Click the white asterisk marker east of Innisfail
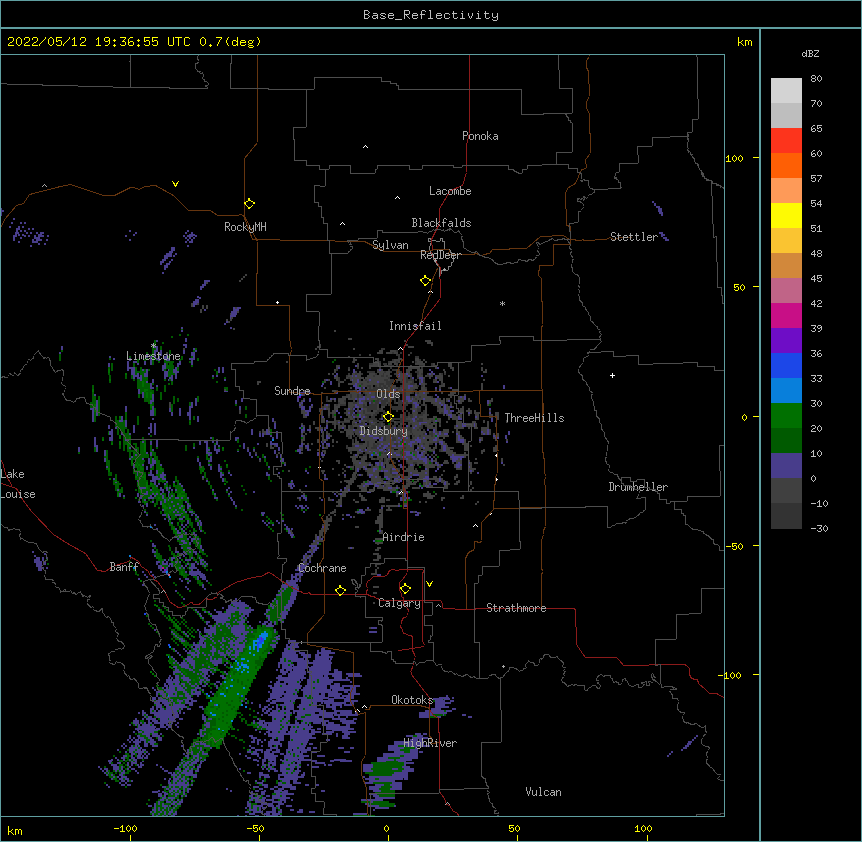The image size is (862, 842). coord(502,303)
